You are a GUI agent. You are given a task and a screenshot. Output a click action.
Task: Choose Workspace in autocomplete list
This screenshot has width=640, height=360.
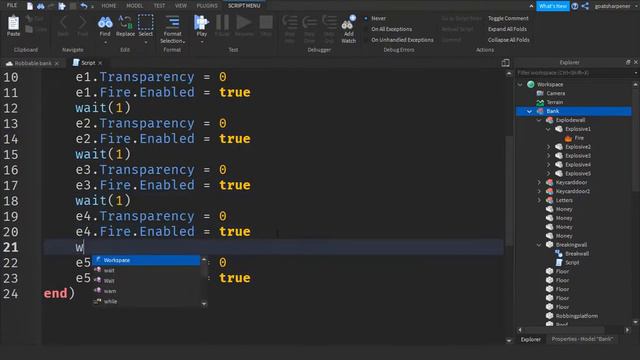click(x=146, y=260)
